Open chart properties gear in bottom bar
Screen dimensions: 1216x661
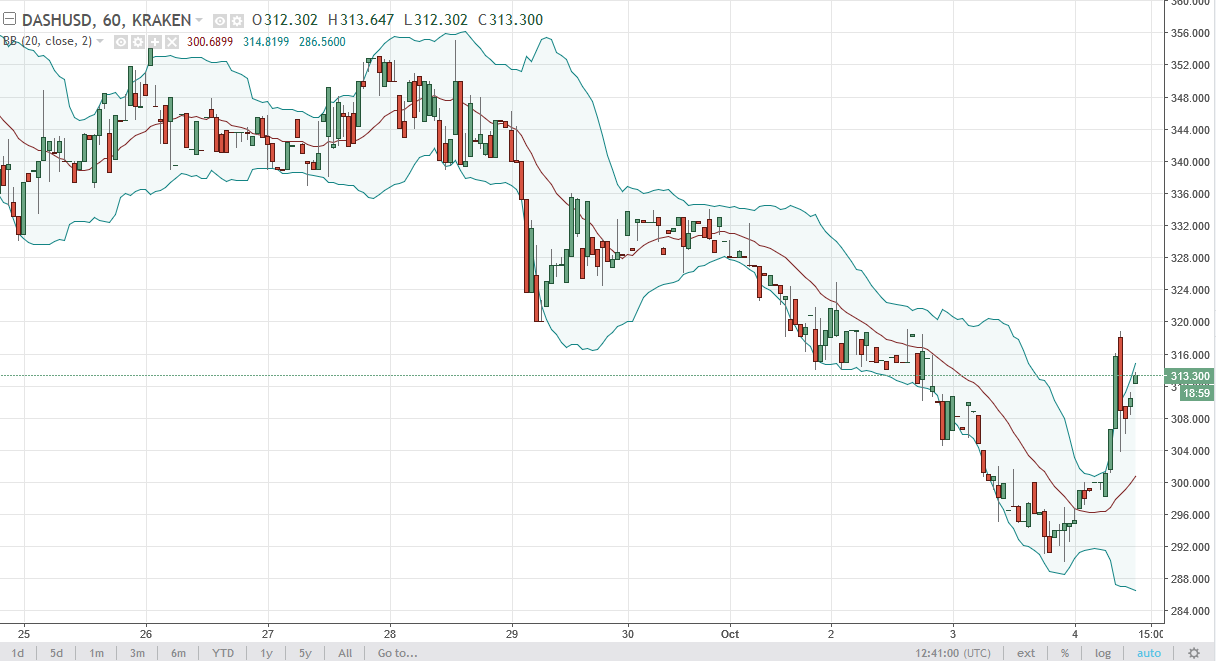point(1193,653)
